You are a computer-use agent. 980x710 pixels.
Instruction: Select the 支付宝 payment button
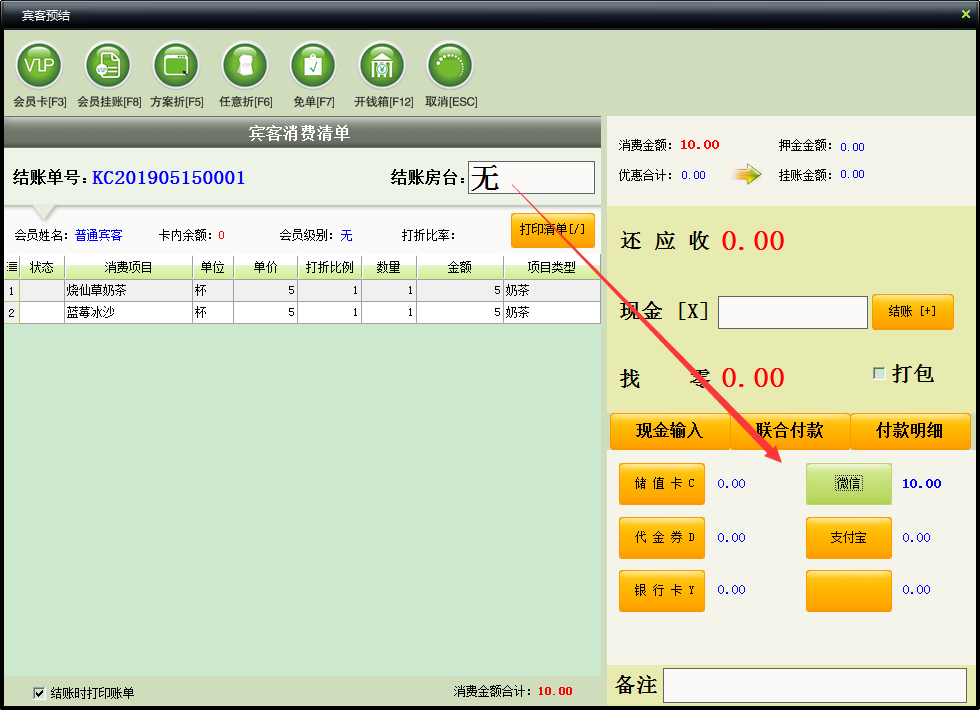[849, 538]
